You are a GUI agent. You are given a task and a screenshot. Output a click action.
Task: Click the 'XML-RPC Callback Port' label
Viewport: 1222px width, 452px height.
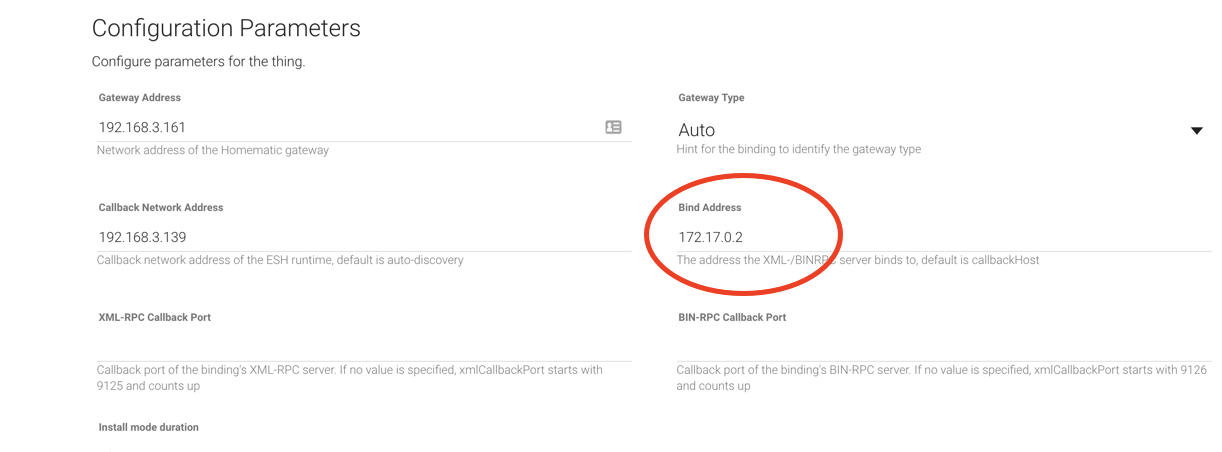154,317
